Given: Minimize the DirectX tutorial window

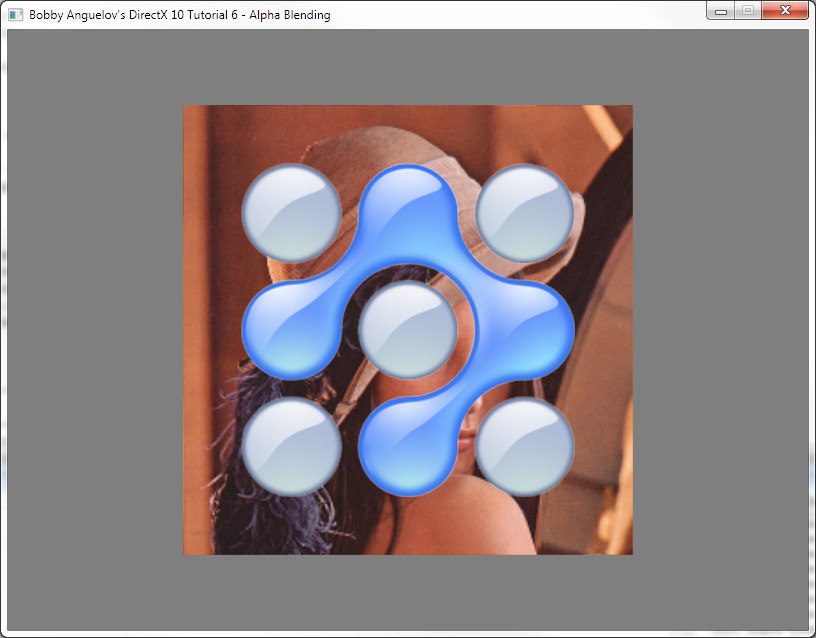Looking at the screenshot, I should (x=721, y=11).
